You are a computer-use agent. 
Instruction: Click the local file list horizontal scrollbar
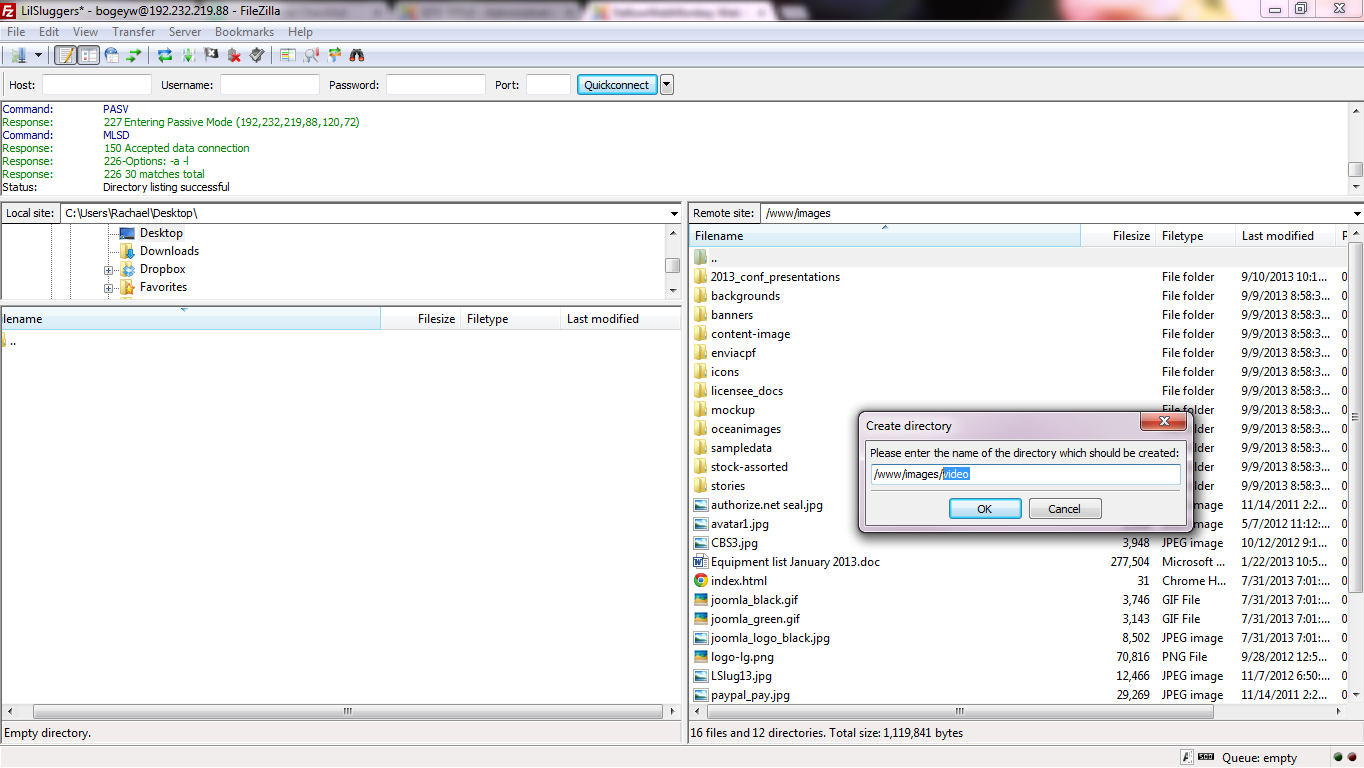click(348, 712)
